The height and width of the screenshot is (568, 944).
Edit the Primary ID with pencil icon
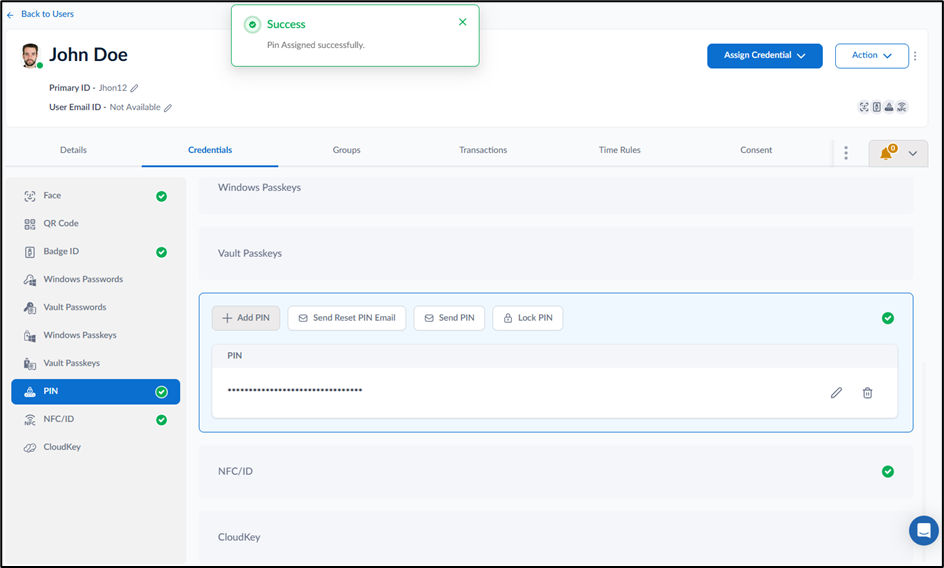point(134,88)
